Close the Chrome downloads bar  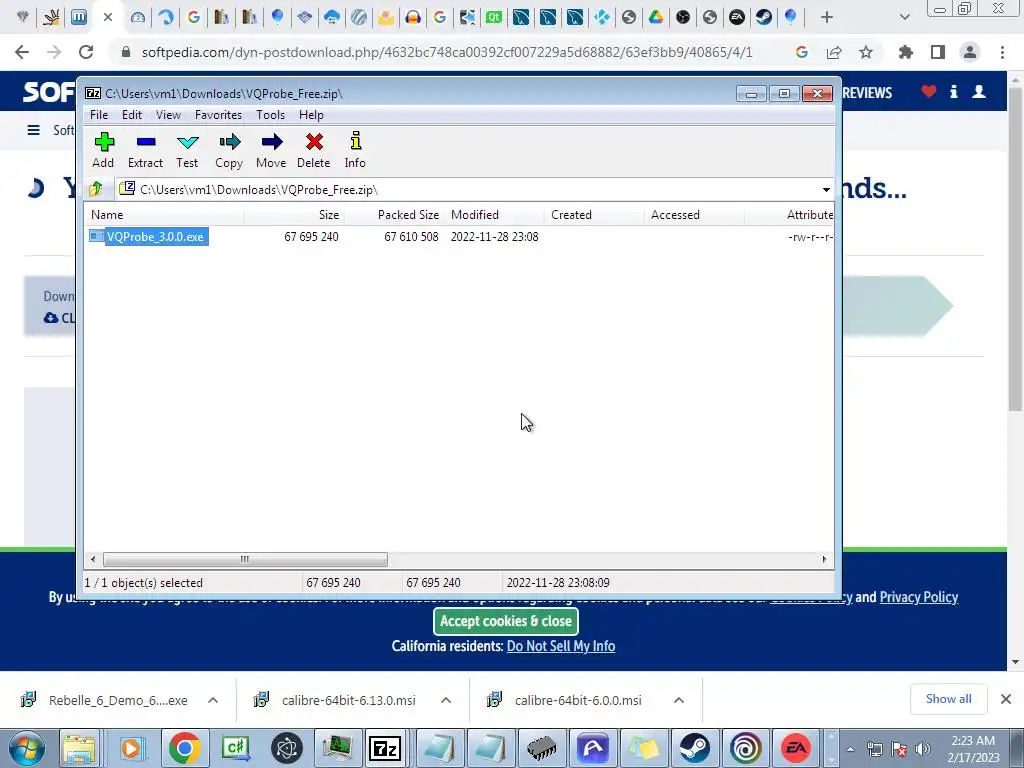[x=1006, y=699]
